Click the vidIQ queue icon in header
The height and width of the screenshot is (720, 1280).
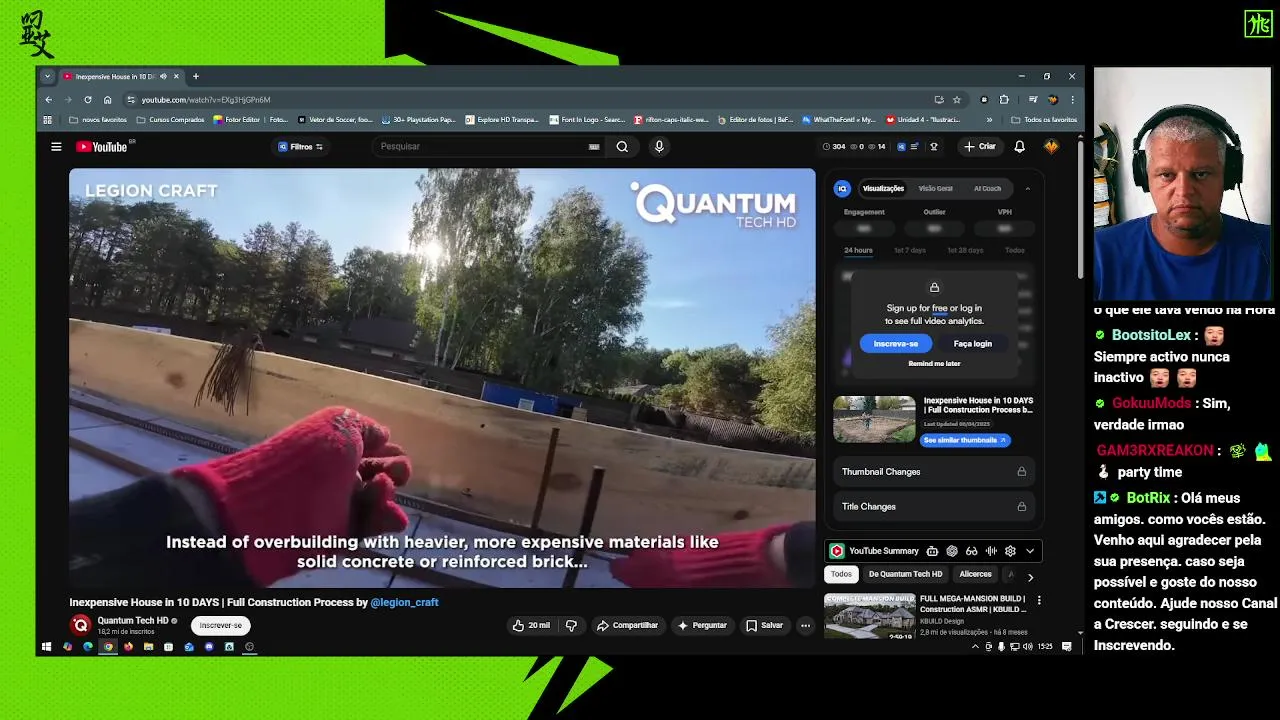914,147
